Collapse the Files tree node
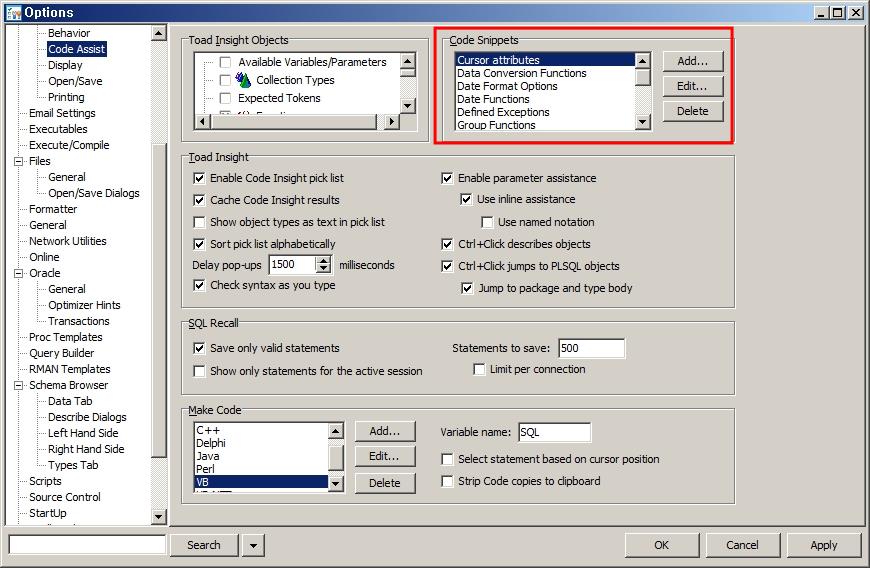Viewport: 870px width, 568px height. pos(19,161)
